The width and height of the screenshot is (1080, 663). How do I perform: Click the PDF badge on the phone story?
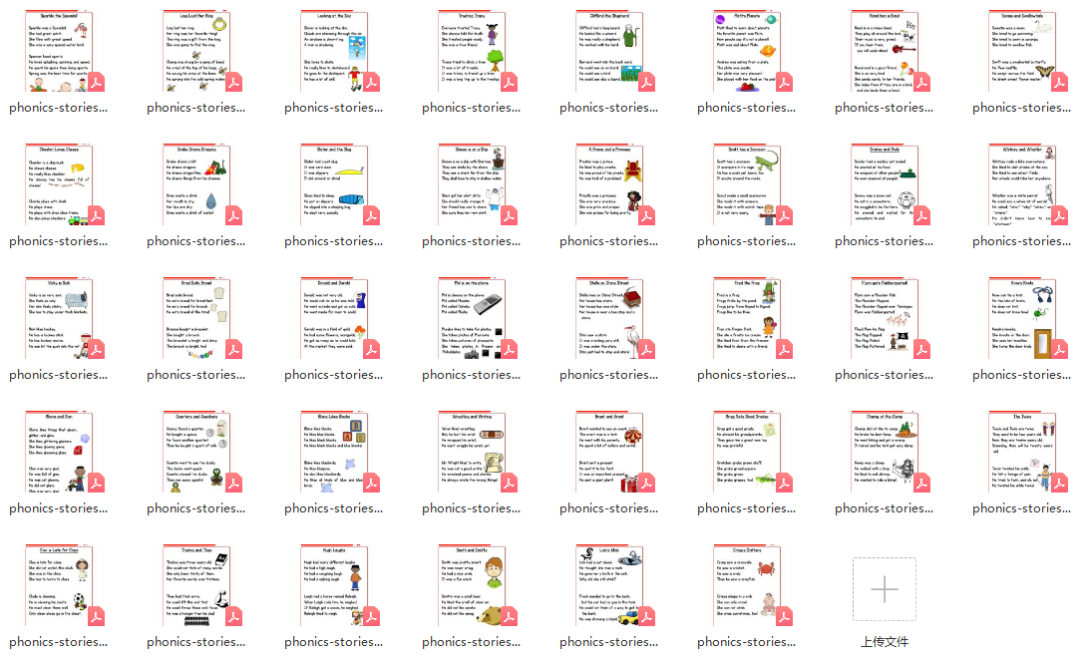pyautogui.click(x=509, y=349)
